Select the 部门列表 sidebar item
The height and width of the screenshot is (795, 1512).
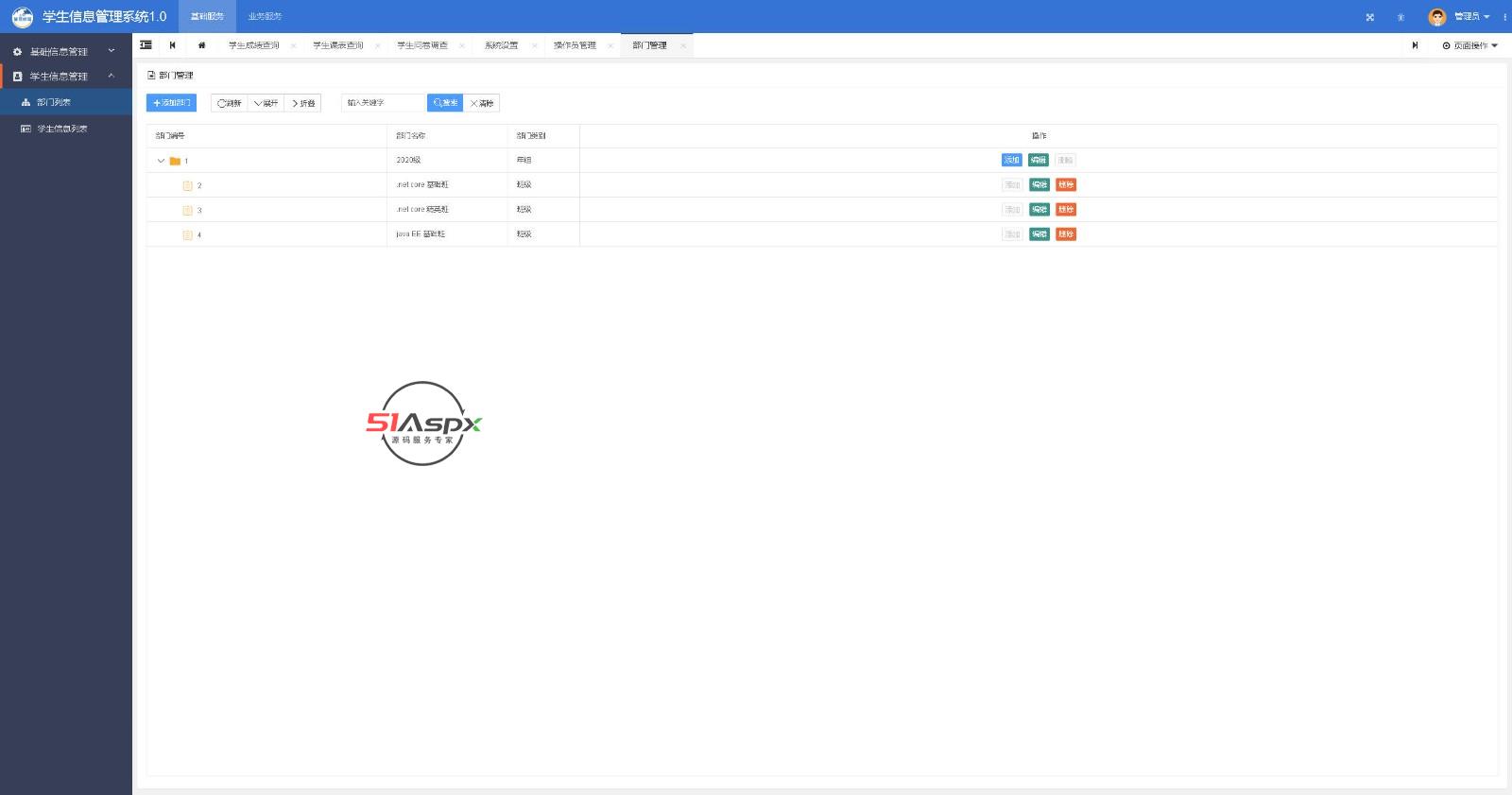point(66,102)
